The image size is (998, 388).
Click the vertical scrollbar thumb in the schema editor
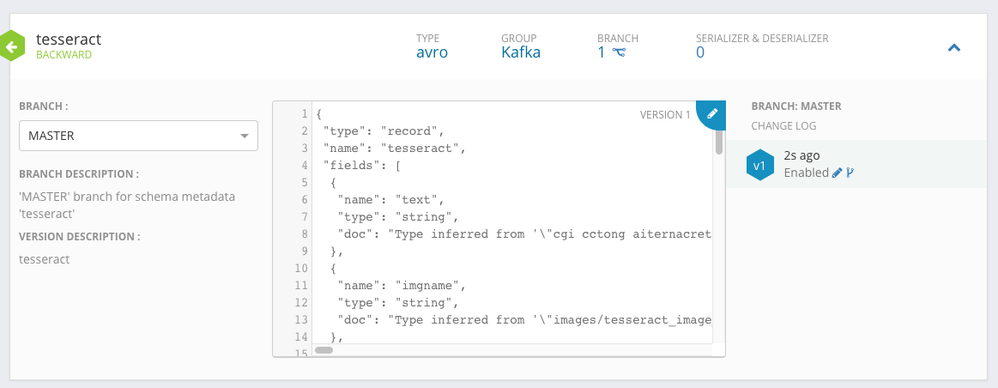(x=719, y=141)
